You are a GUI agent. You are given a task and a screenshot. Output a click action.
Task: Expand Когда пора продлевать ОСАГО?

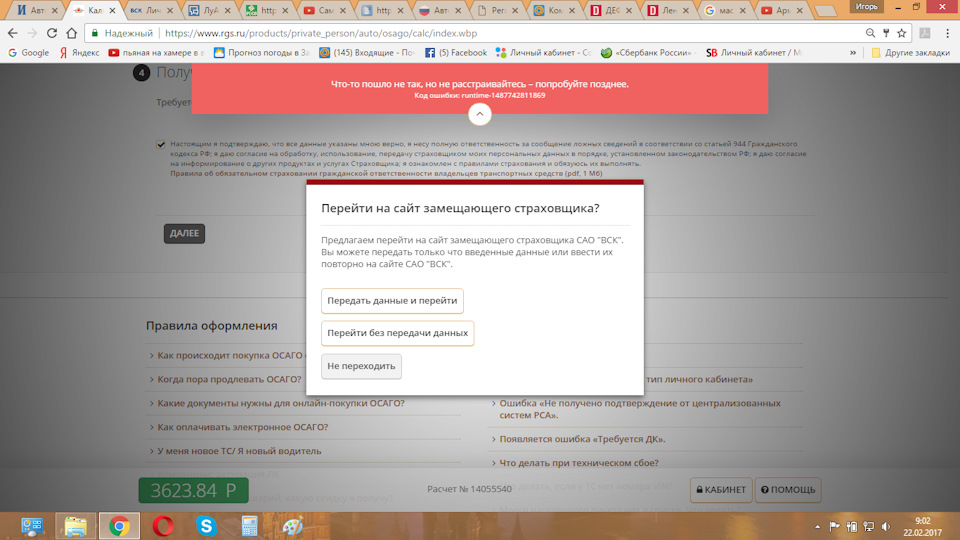[x=229, y=379]
